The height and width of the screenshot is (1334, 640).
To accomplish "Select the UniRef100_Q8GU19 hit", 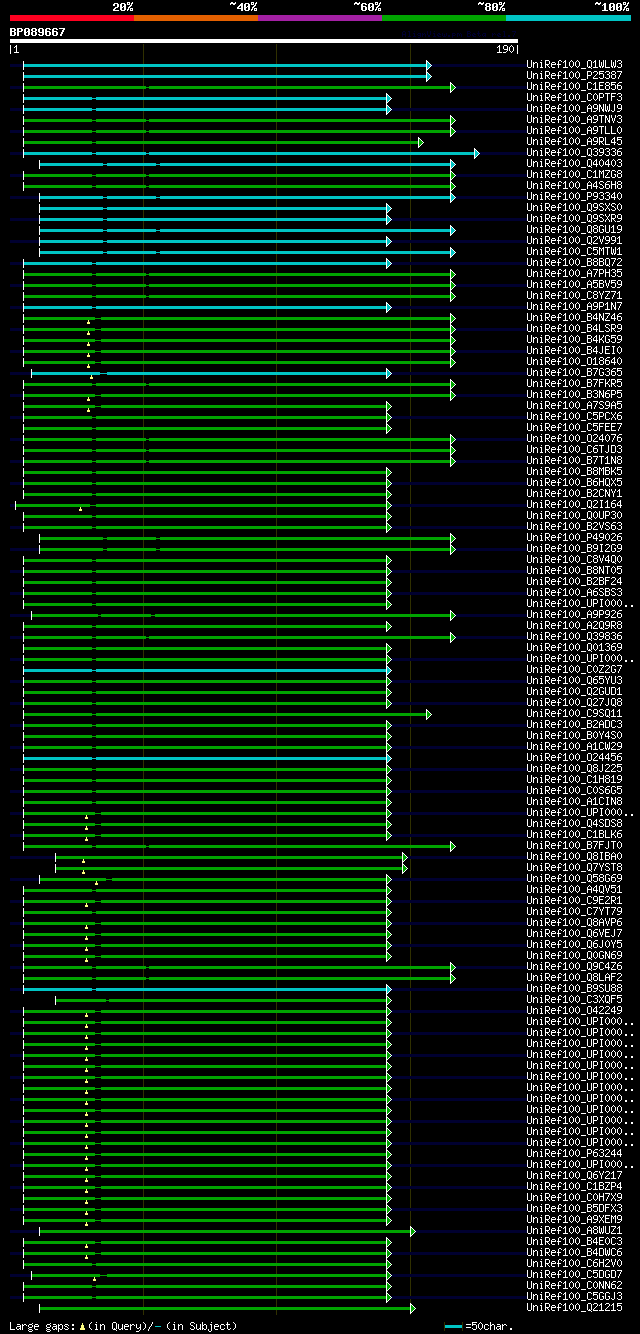I will [574, 229].
